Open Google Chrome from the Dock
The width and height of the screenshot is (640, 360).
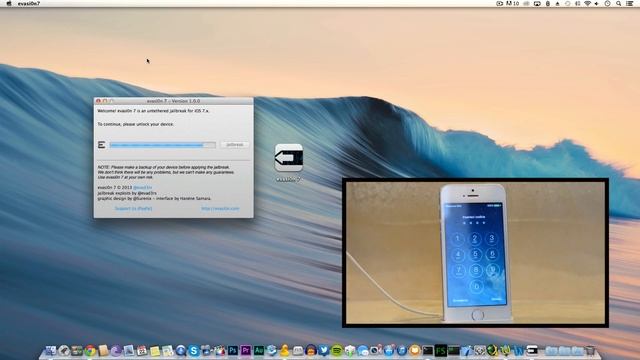90,351
